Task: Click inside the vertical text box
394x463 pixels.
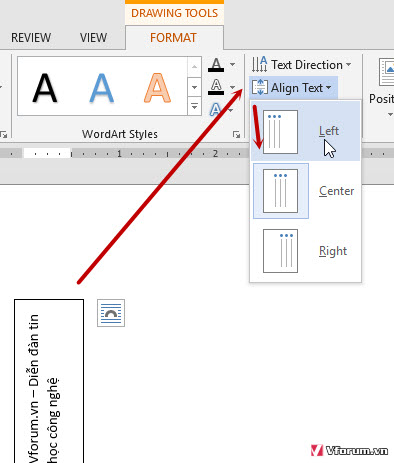Action: (49, 381)
